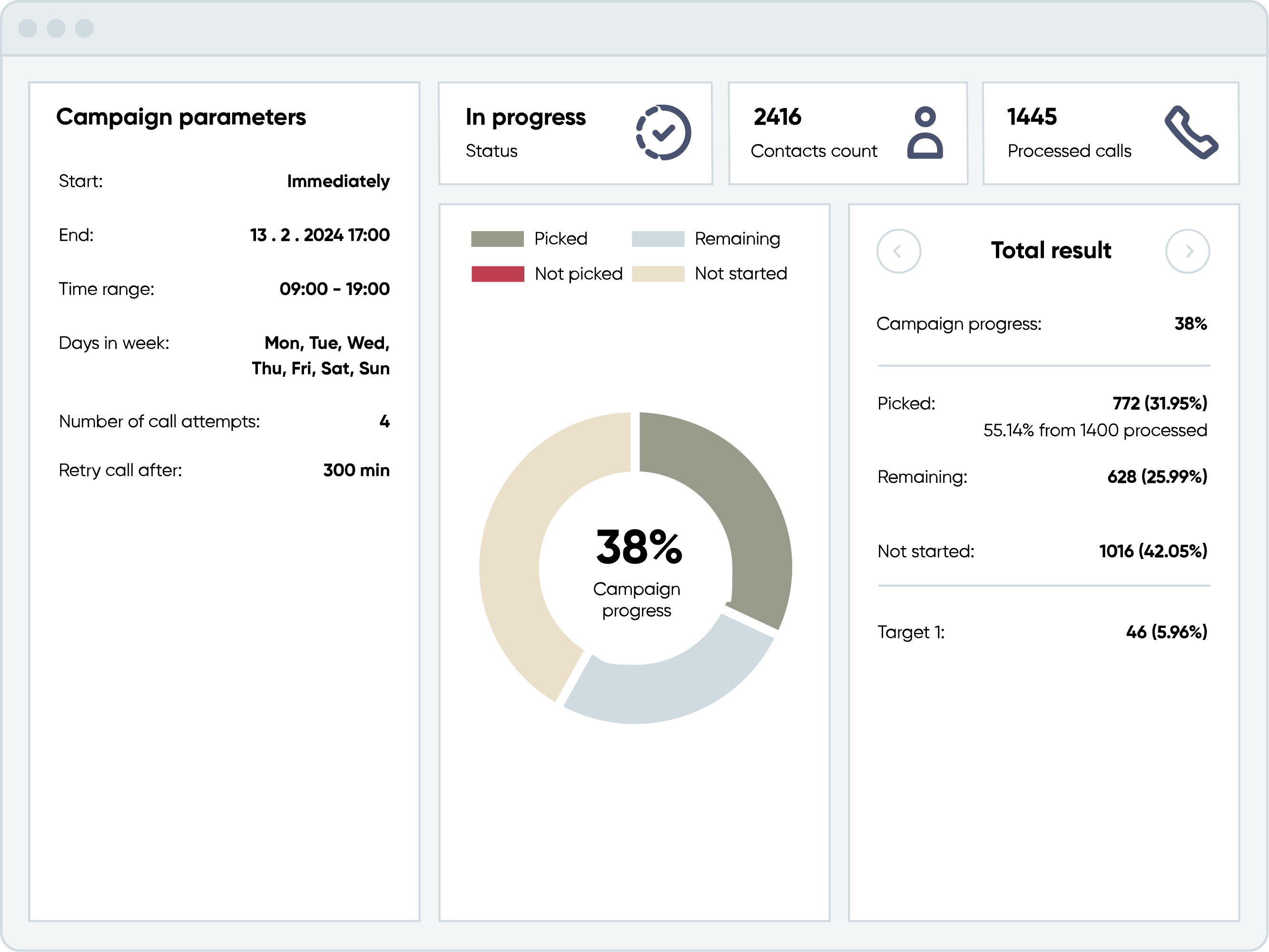This screenshot has height=952, width=1269.
Task: Toggle the Picked legend swatch
Action: coord(497,238)
